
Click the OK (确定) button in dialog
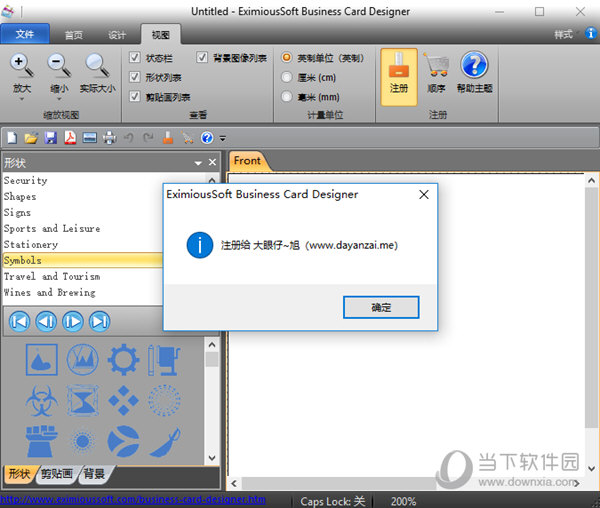pos(381,307)
